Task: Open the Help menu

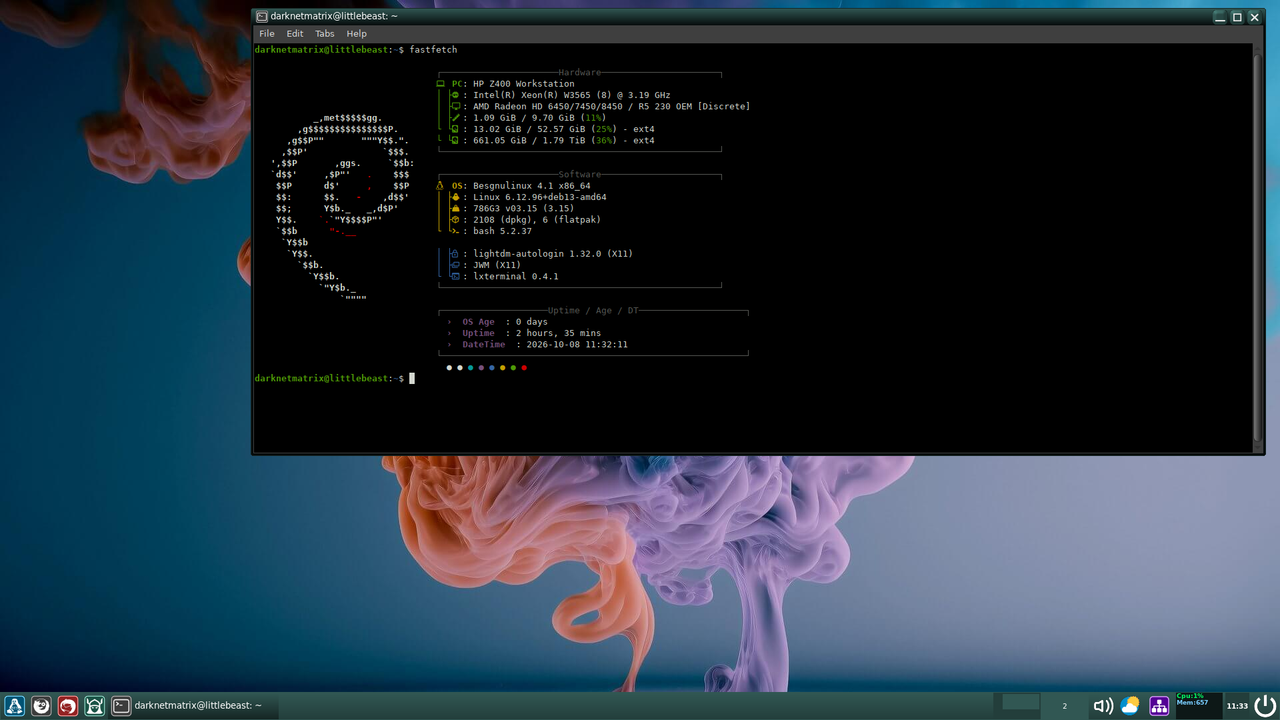Action: pos(357,33)
